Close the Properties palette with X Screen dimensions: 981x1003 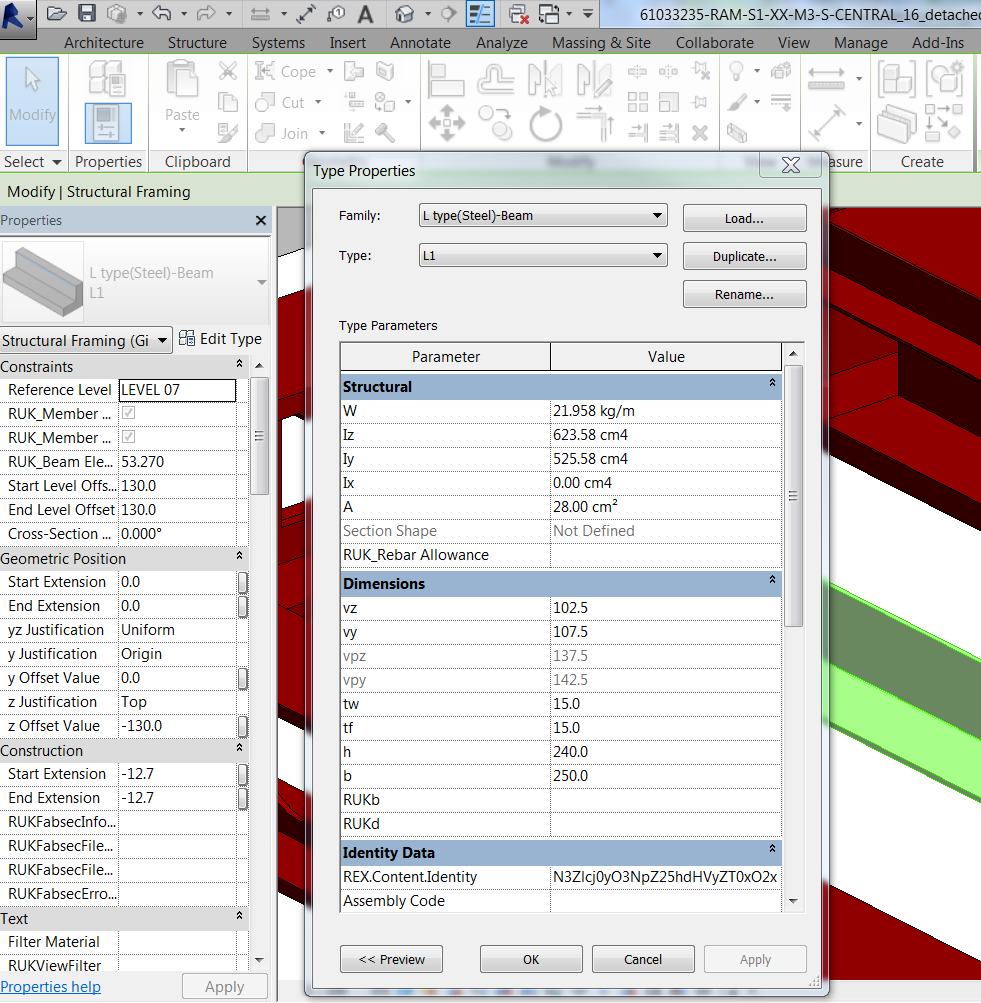[x=260, y=221]
